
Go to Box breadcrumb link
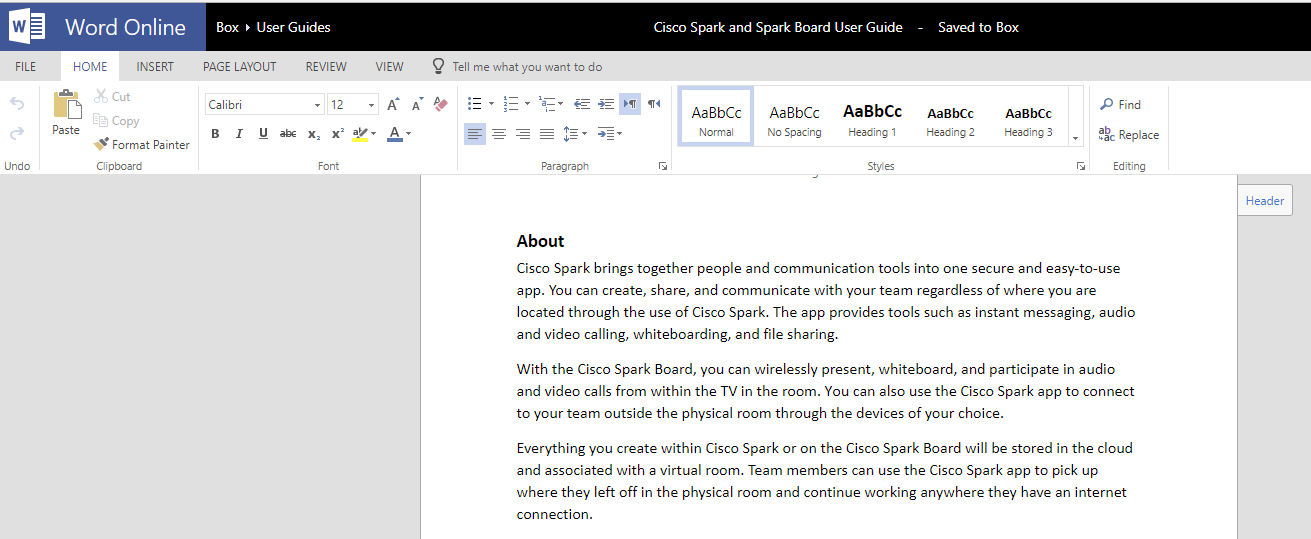[227, 27]
